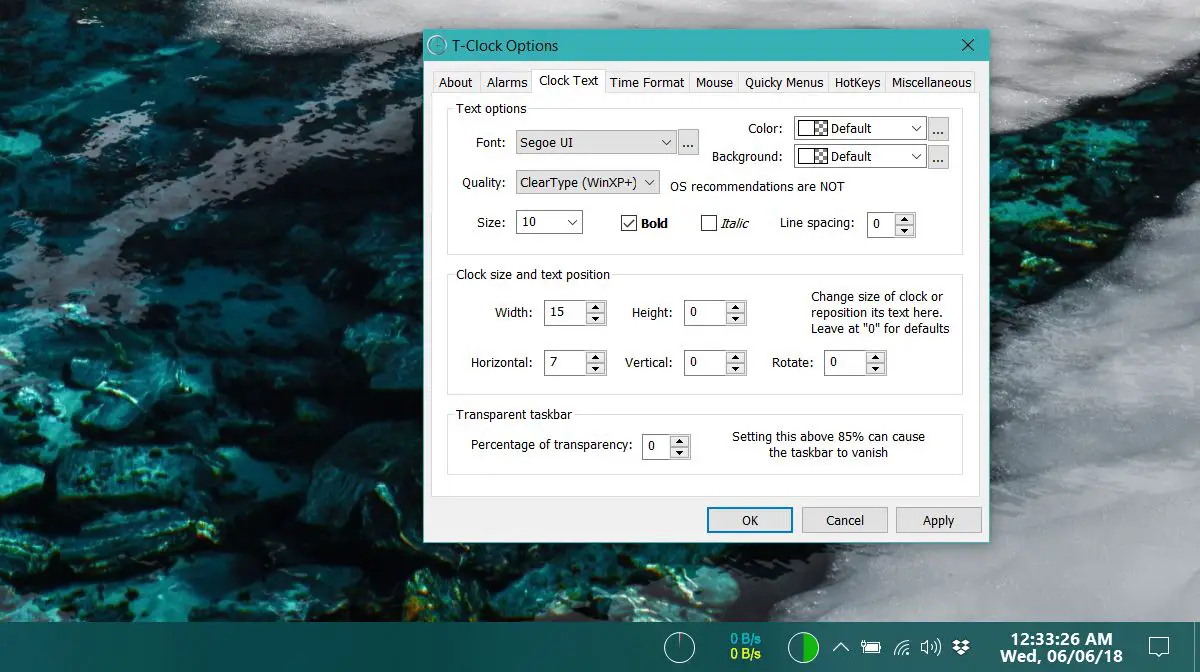
Task: Click the Cancel button
Action: [845, 520]
